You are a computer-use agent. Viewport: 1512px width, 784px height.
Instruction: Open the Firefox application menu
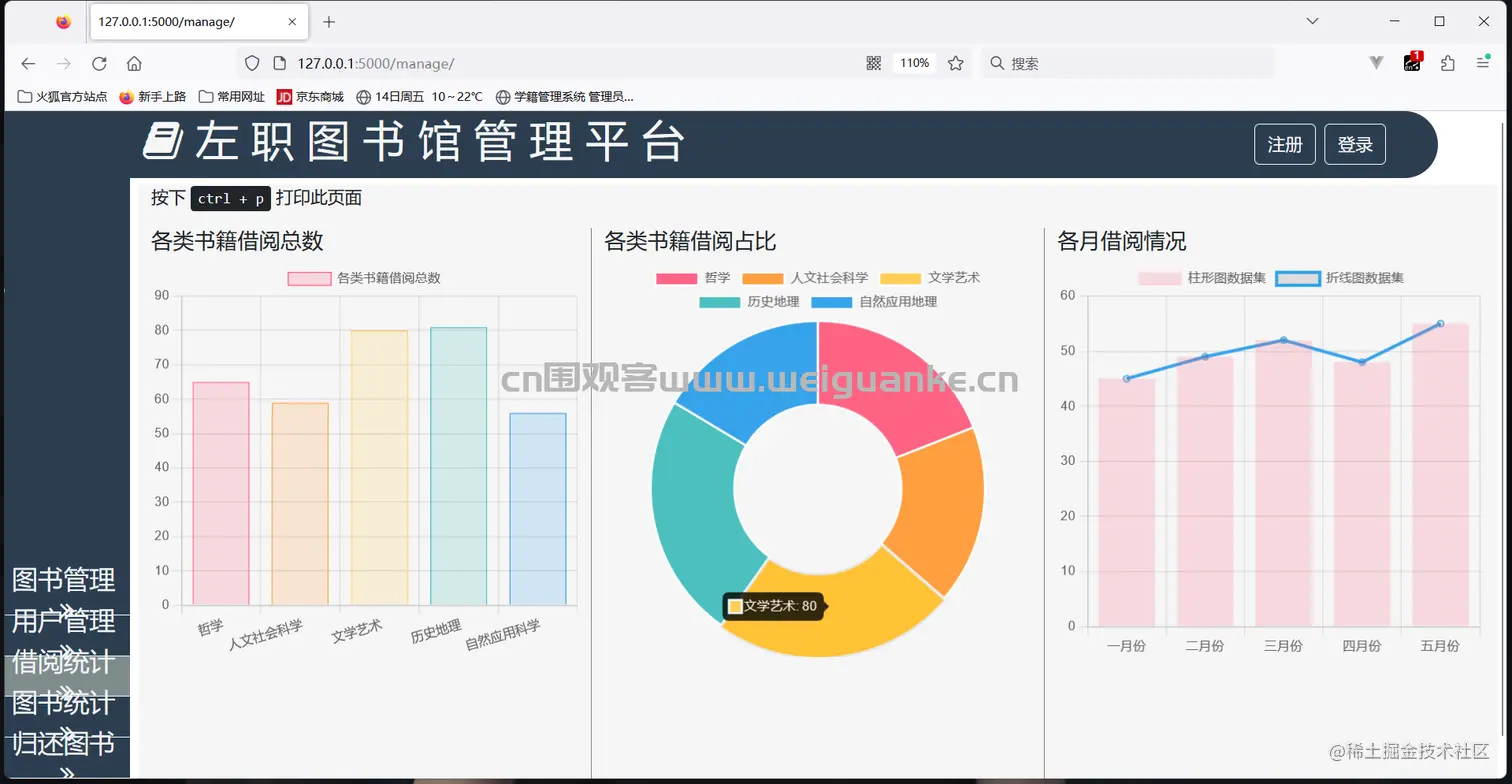(x=1483, y=63)
